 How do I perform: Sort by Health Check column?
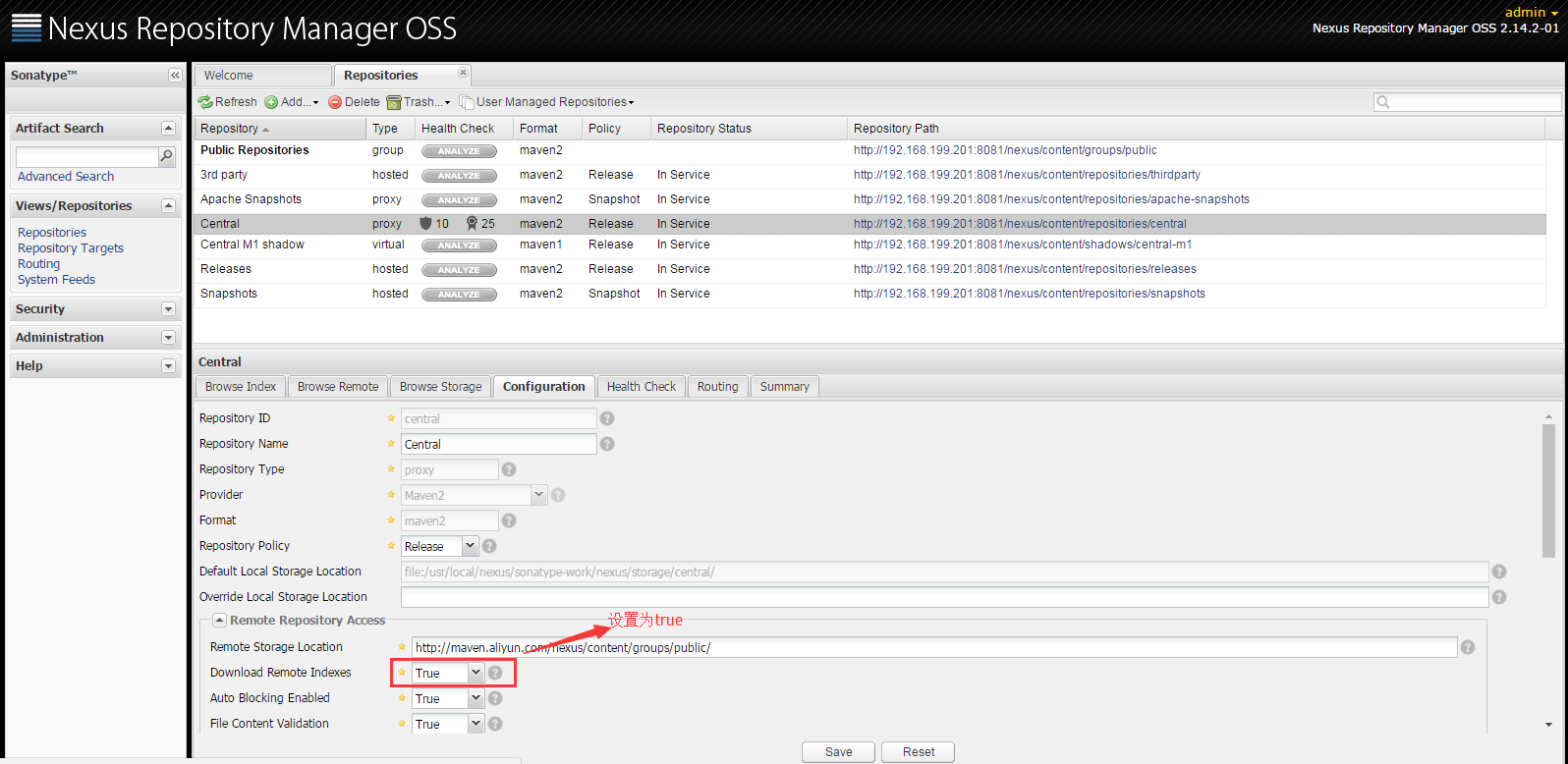pyautogui.click(x=463, y=129)
